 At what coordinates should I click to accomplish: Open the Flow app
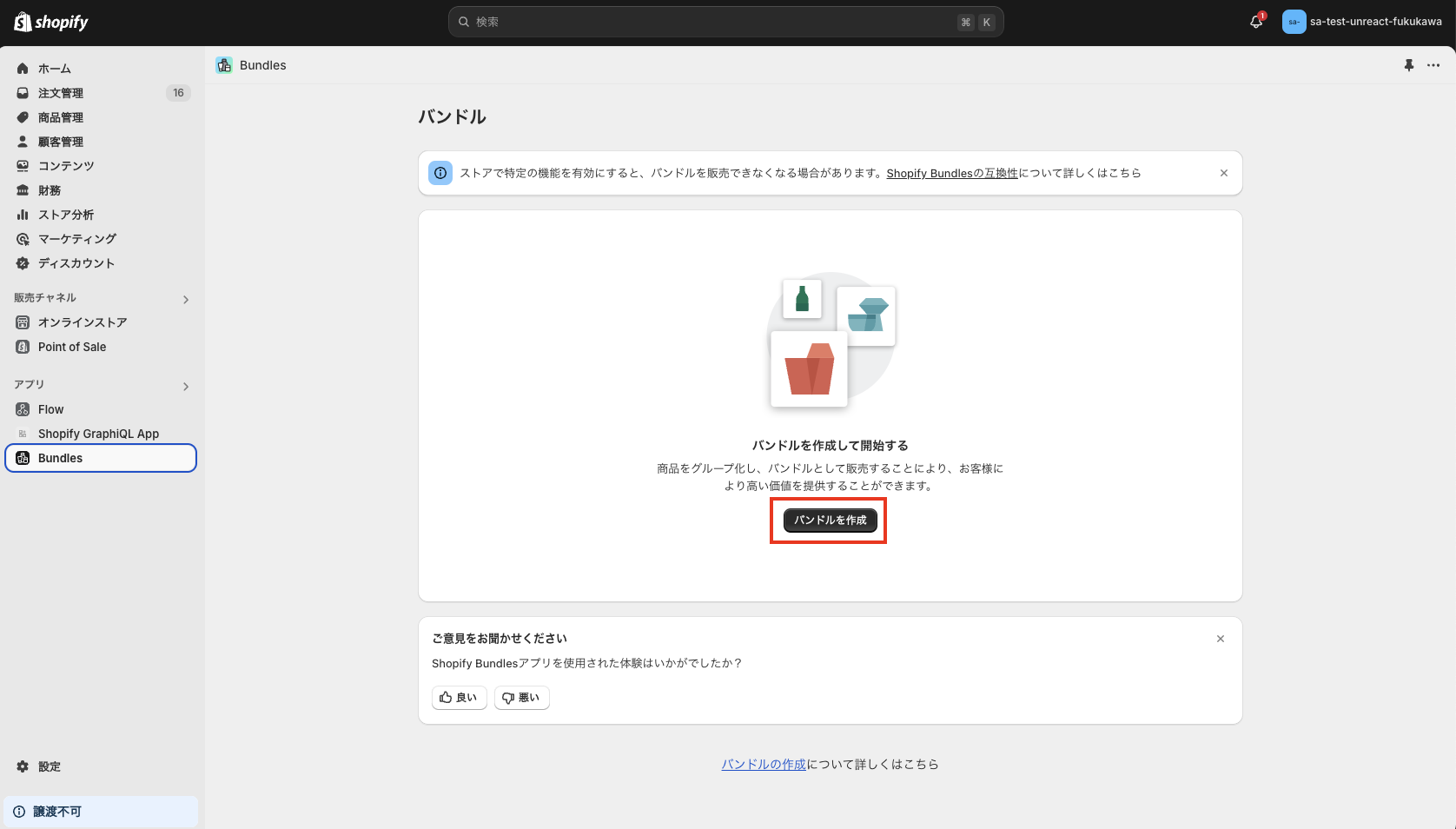tap(50, 408)
